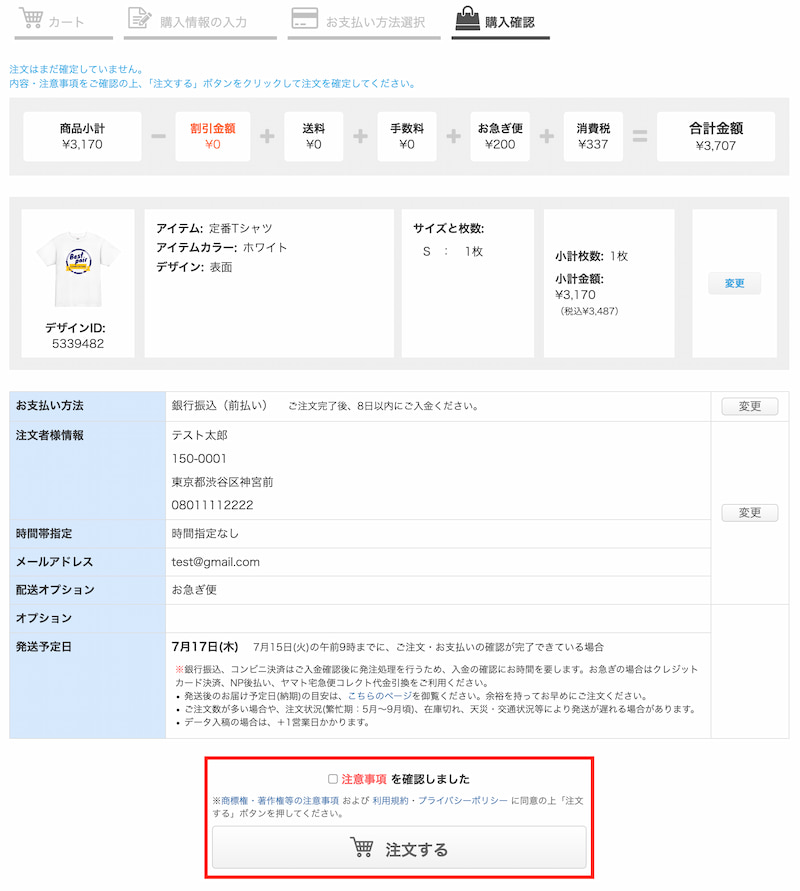Image resolution: width=800 pixels, height=891 pixels.
Task: Open the プライバシーポリシー link
Action: click(463, 801)
